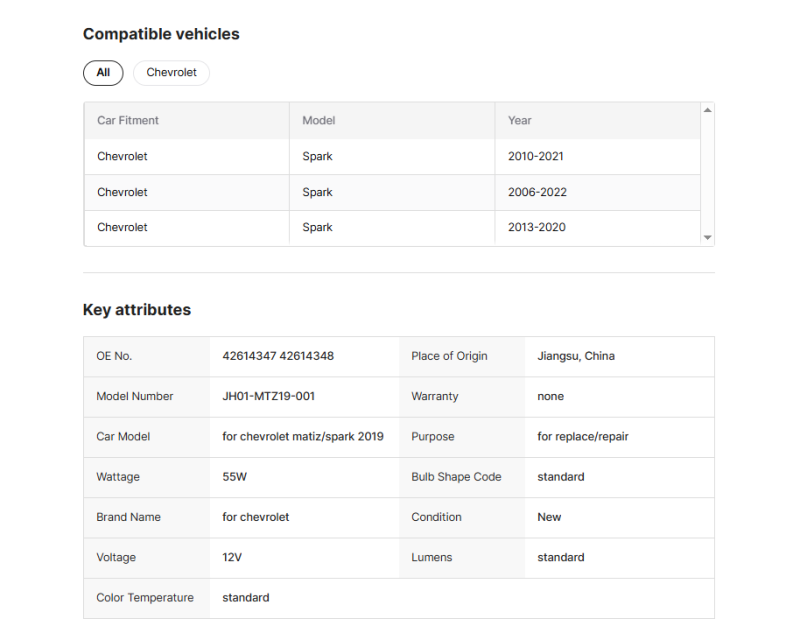Click the Model column header
This screenshot has width=800, height=633.
pos(319,120)
